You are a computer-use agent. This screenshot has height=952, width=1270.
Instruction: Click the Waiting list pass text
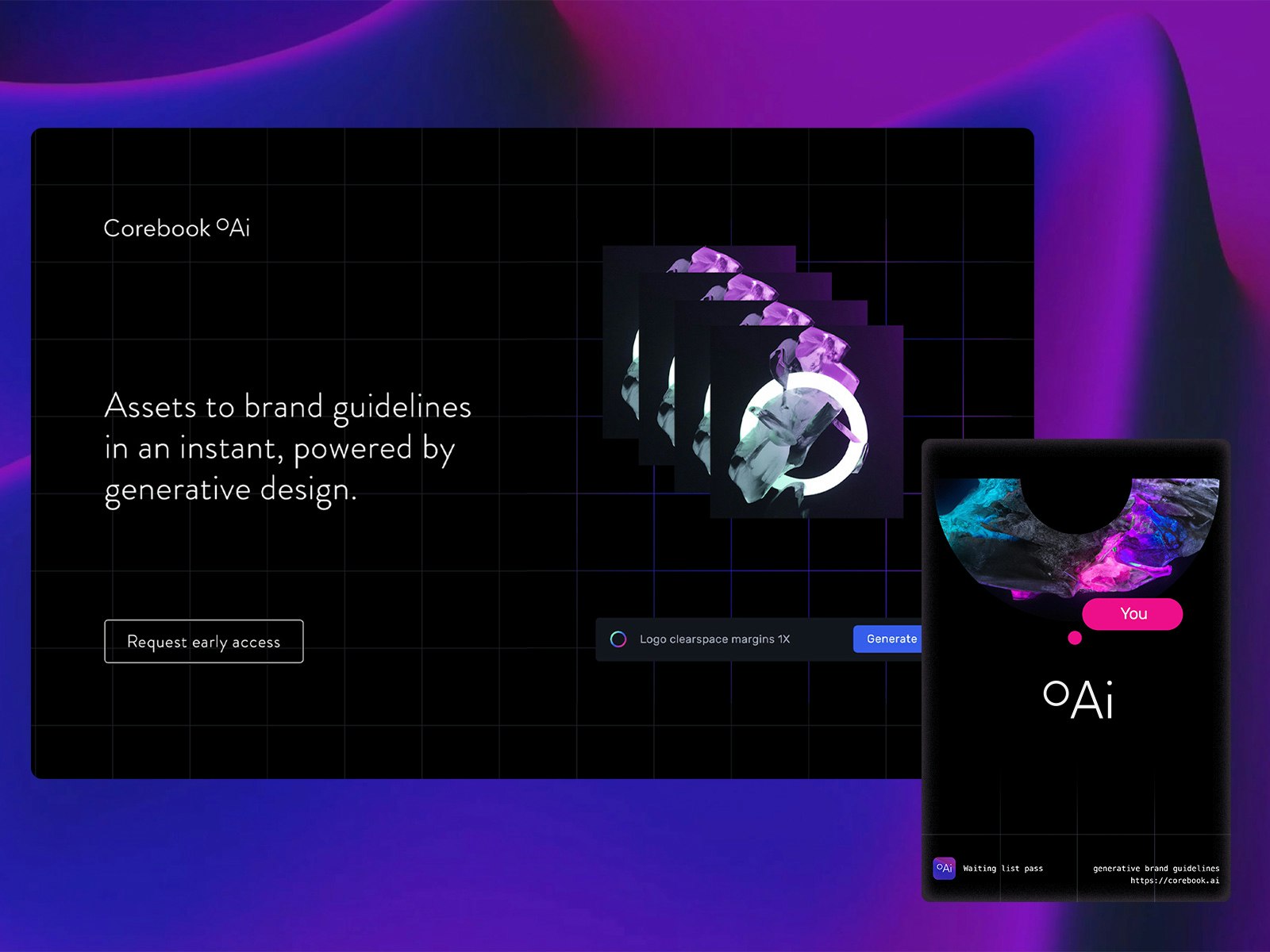1003,869
